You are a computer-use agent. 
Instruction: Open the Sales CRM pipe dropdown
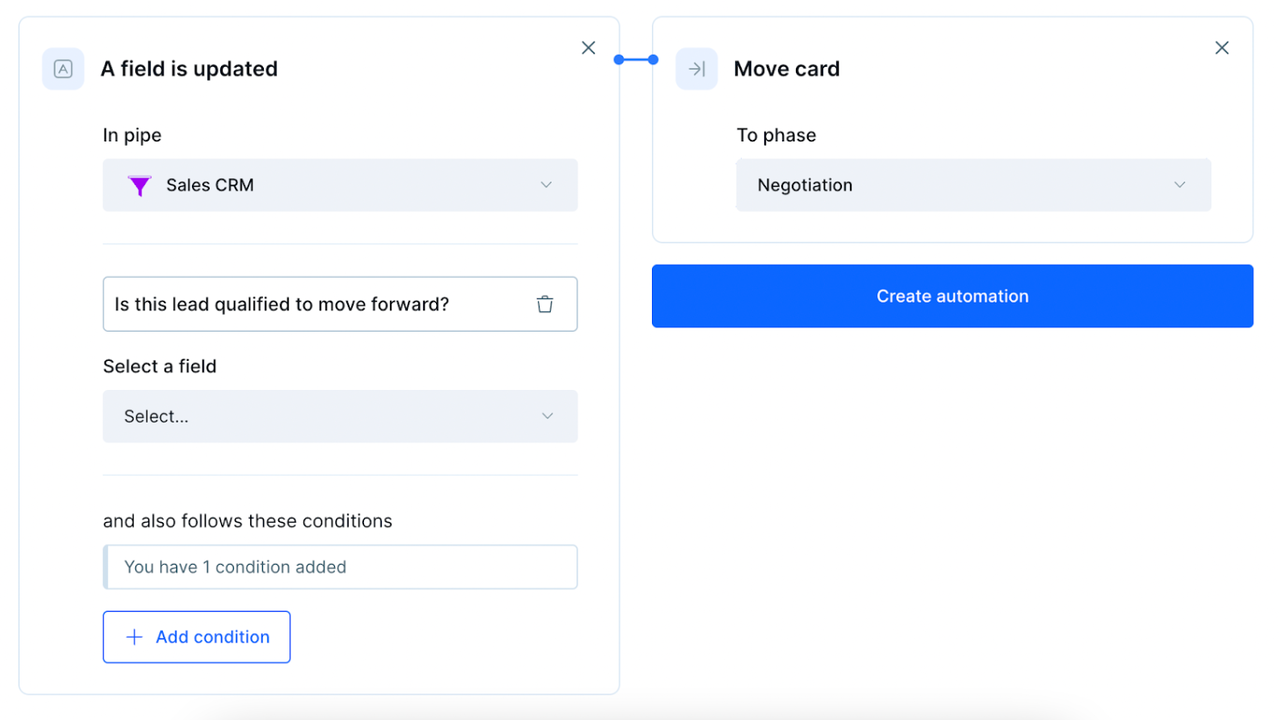pos(340,185)
